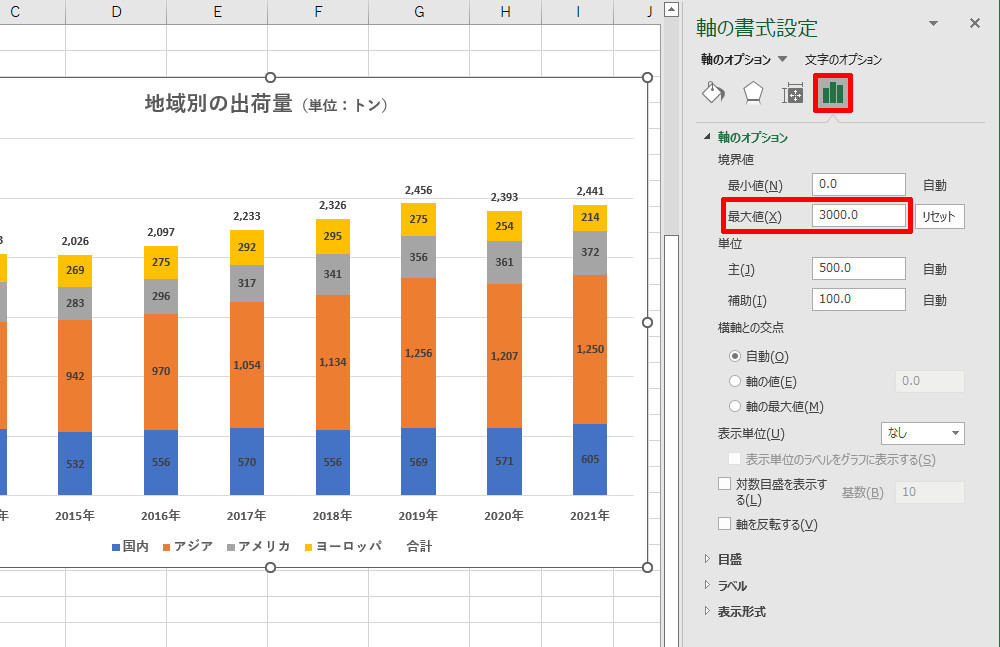
Task: Select the 自動 crossing radio button
Action: [736, 358]
